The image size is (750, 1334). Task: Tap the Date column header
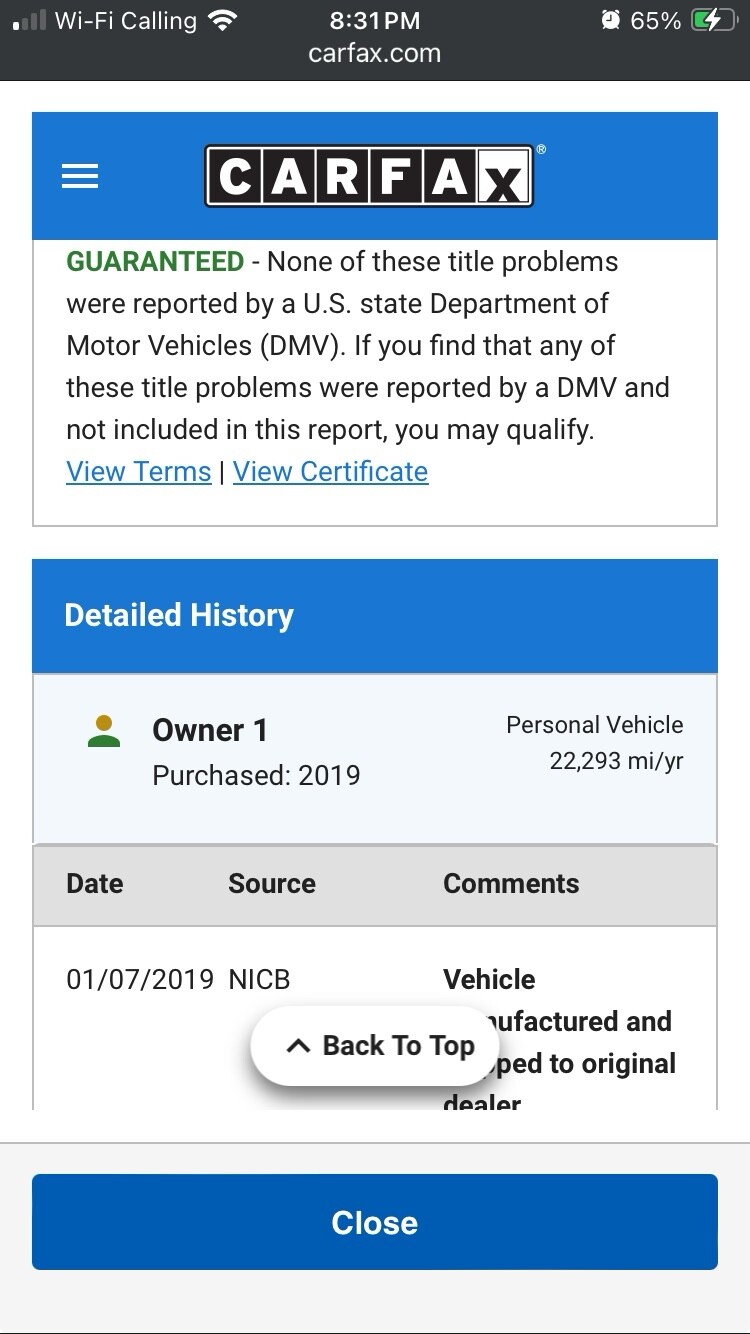point(95,884)
